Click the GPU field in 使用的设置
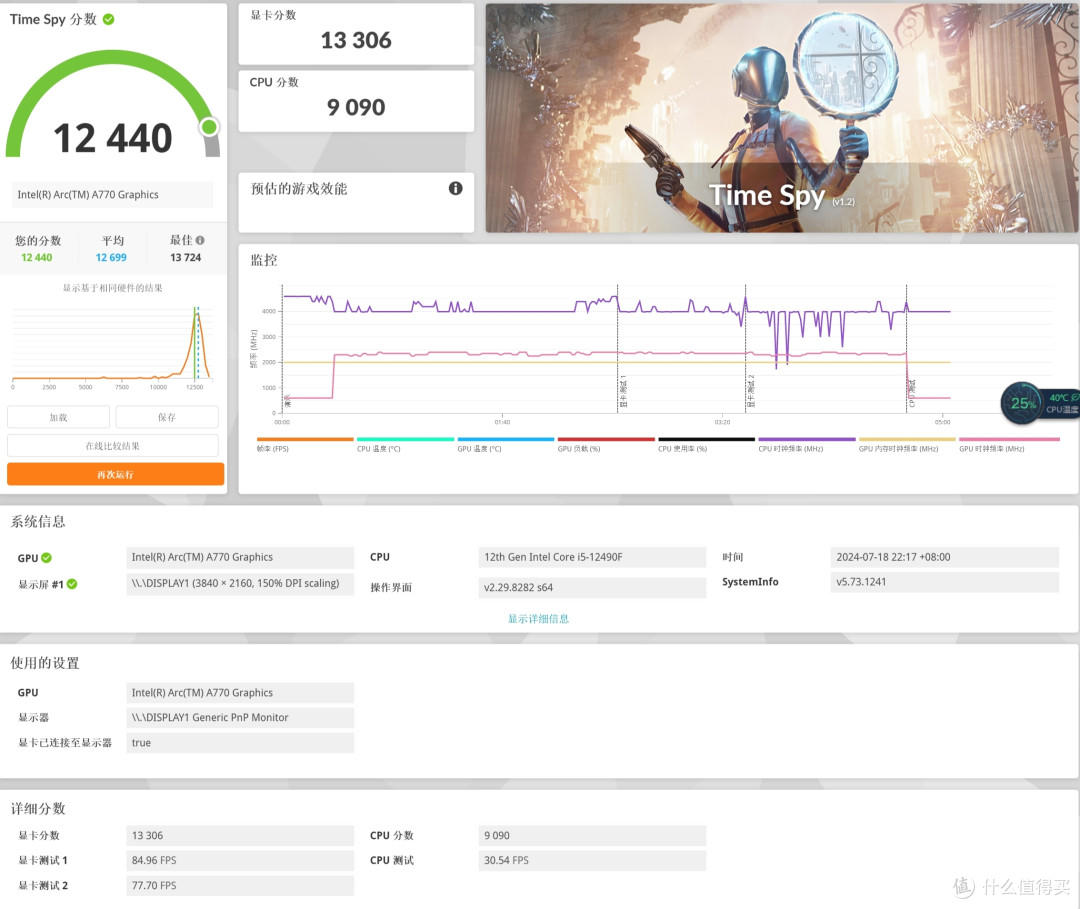 point(240,693)
